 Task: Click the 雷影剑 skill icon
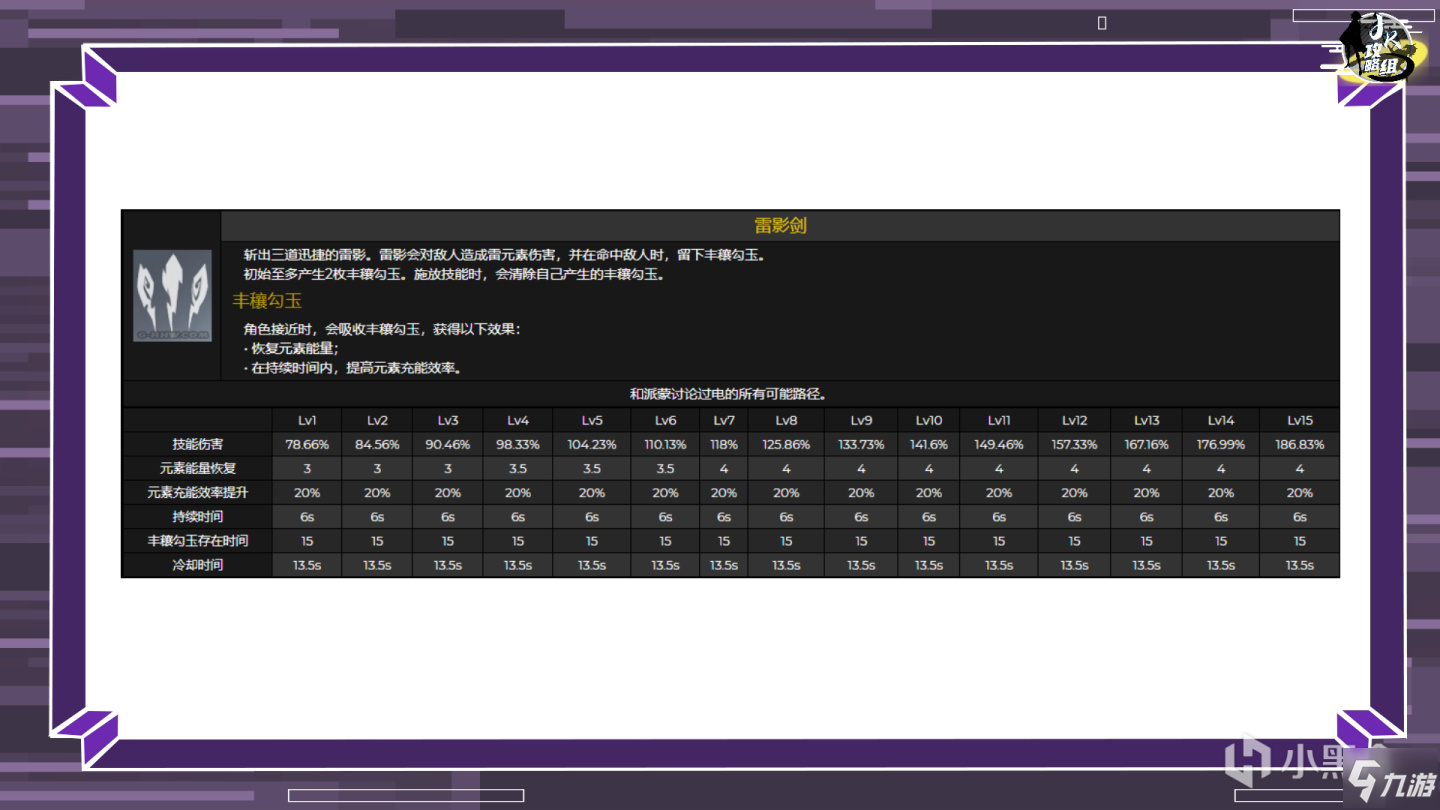173,295
